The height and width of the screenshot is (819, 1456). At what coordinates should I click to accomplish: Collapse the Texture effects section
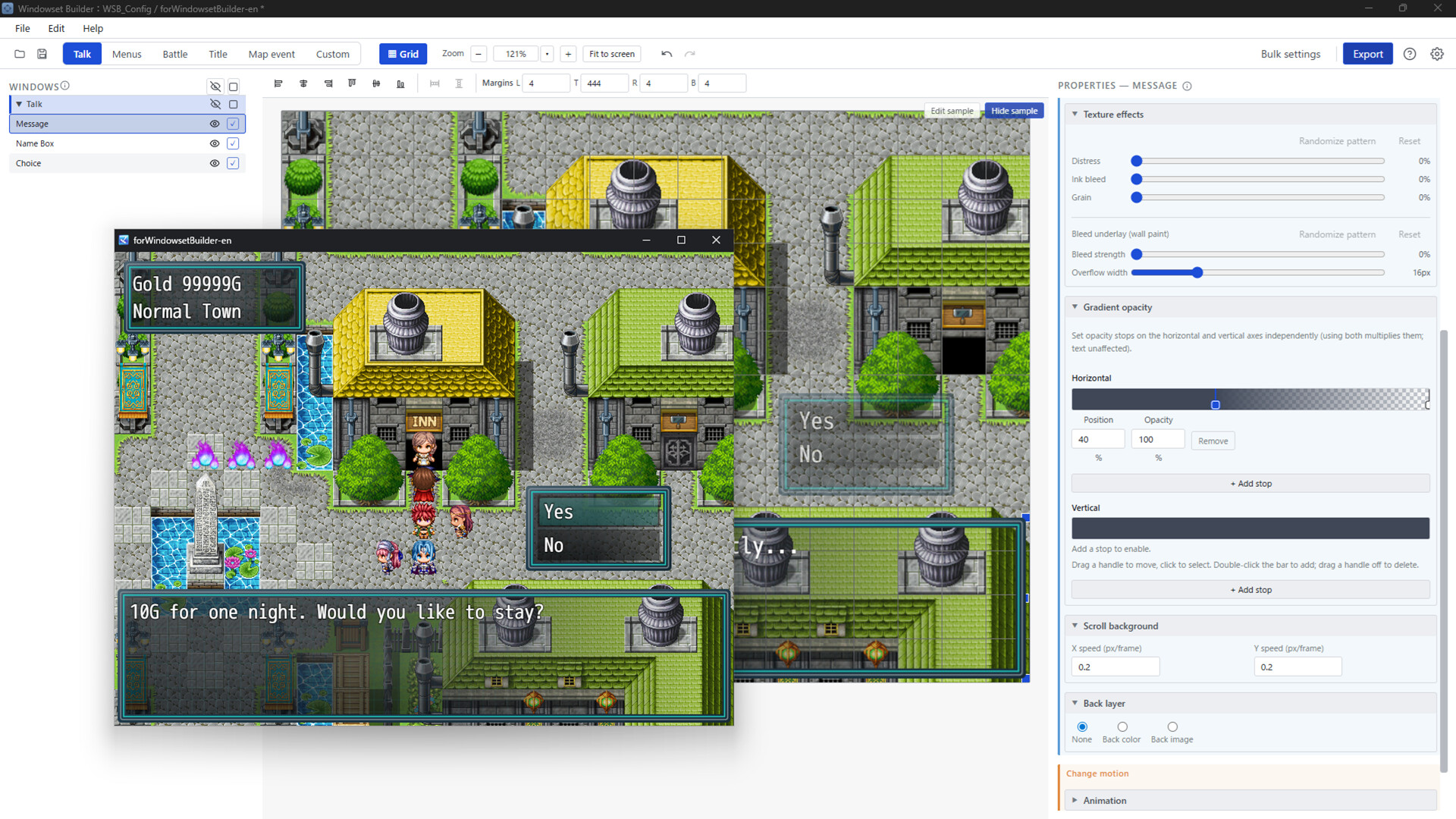pyautogui.click(x=1075, y=115)
